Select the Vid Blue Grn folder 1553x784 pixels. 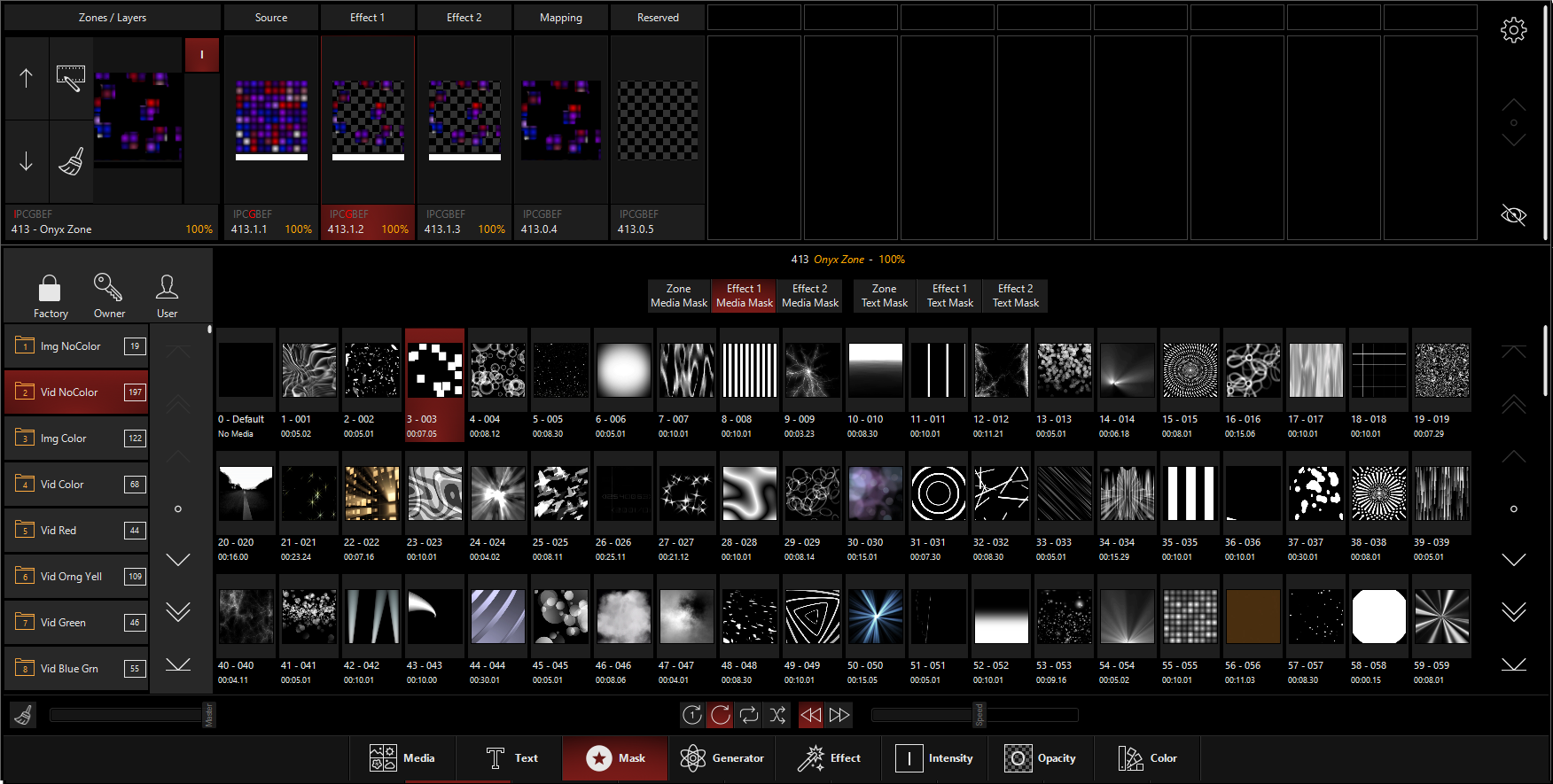click(x=77, y=669)
